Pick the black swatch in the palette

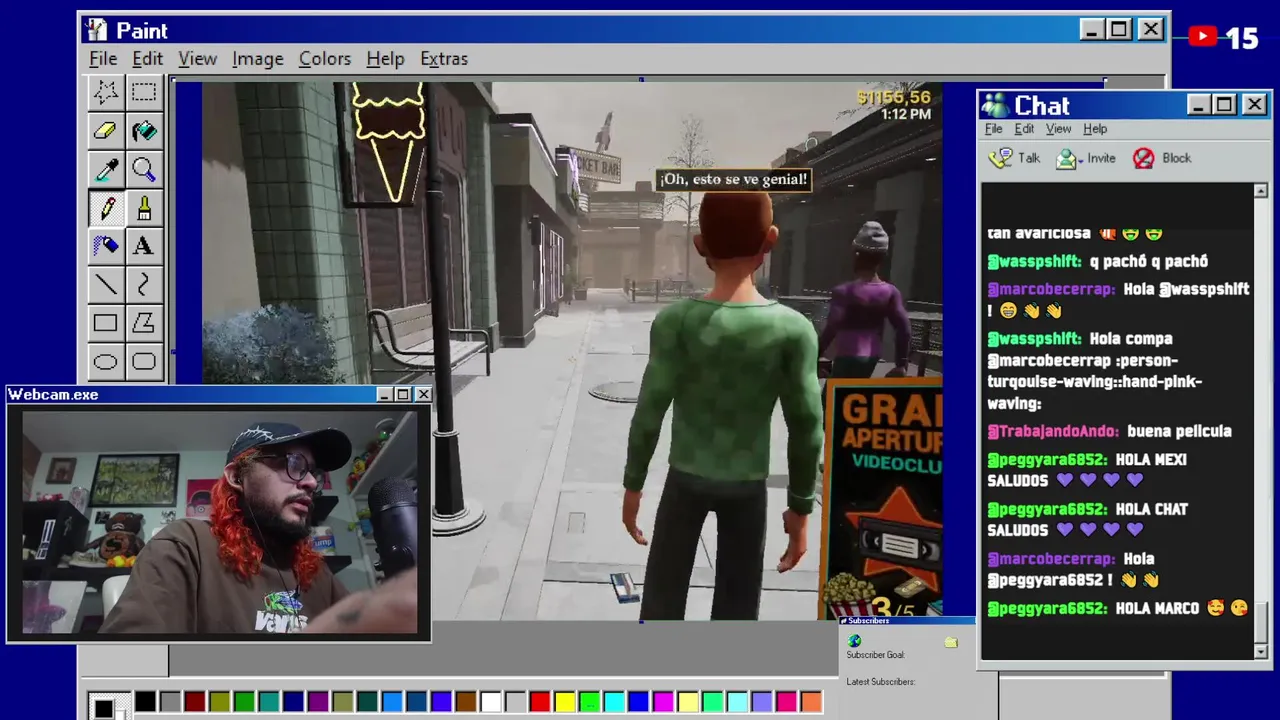[x=145, y=702]
